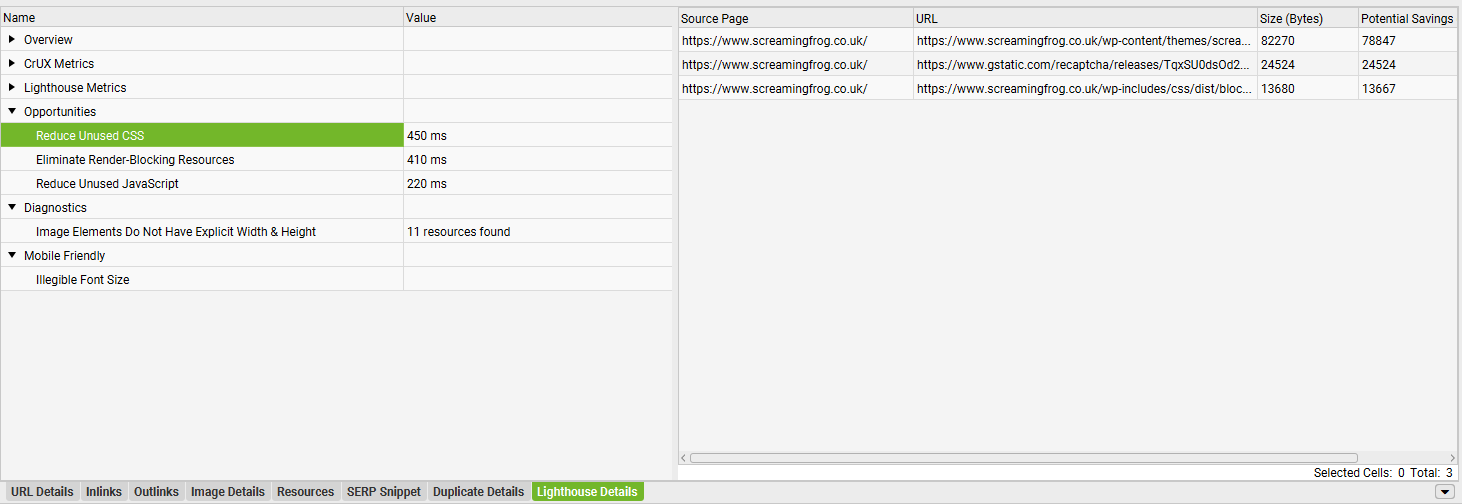Click the Diagnostics label

55,208
